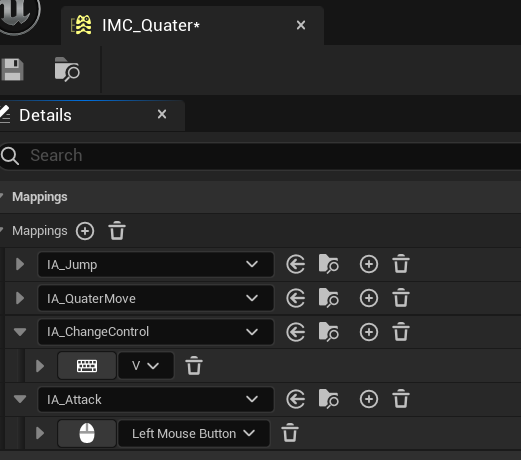Delete the IA_Jump mapping

tap(401, 264)
